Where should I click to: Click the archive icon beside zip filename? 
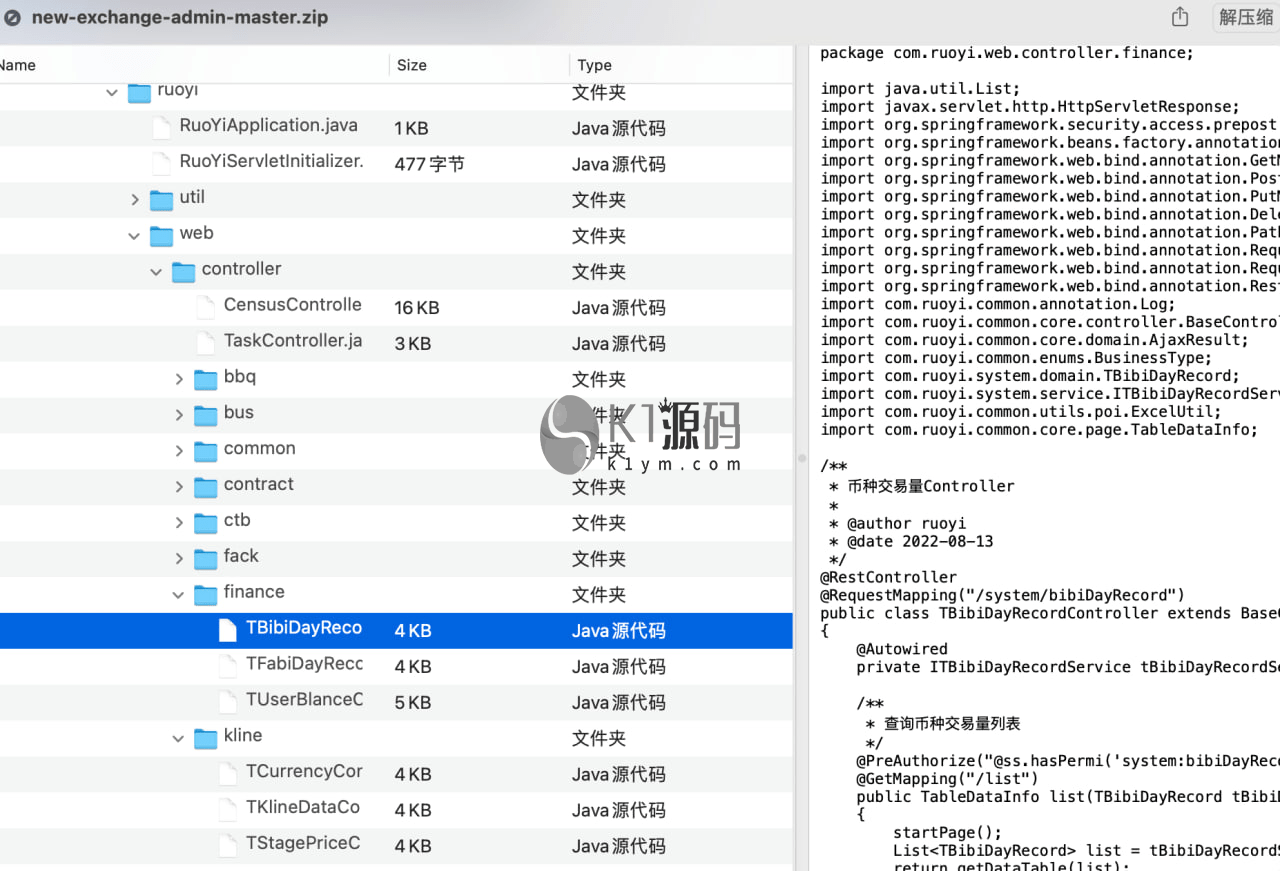(13, 17)
